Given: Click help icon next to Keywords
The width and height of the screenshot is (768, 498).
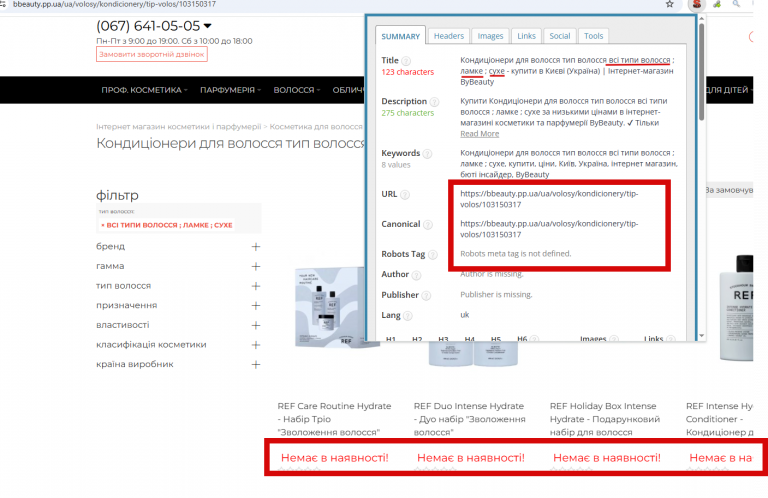Looking at the screenshot, I should click(x=427, y=154).
